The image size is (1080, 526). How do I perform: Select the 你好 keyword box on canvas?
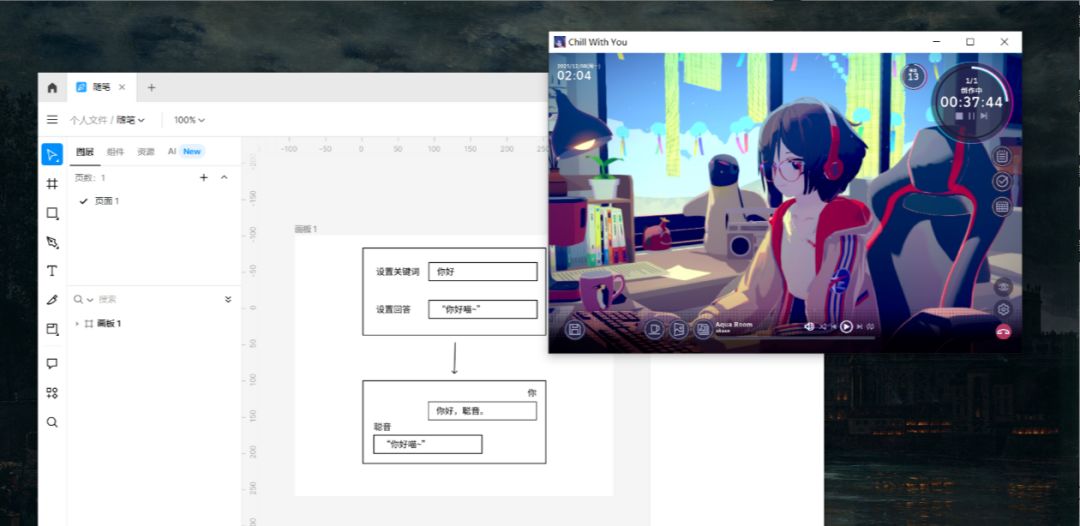[x=483, y=271]
